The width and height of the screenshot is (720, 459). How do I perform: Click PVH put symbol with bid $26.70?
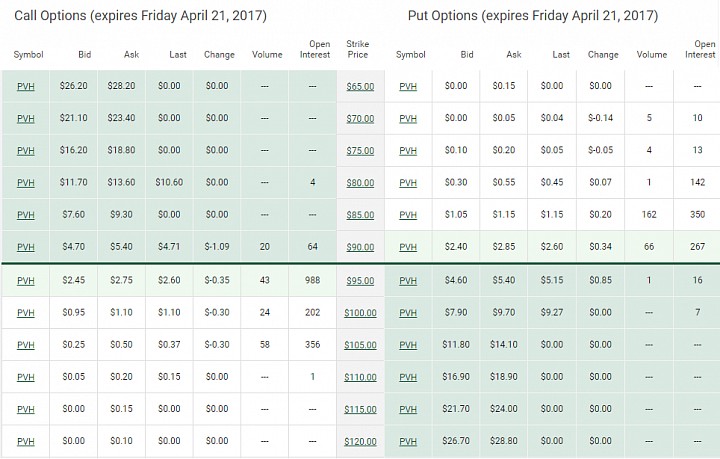coord(408,441)
